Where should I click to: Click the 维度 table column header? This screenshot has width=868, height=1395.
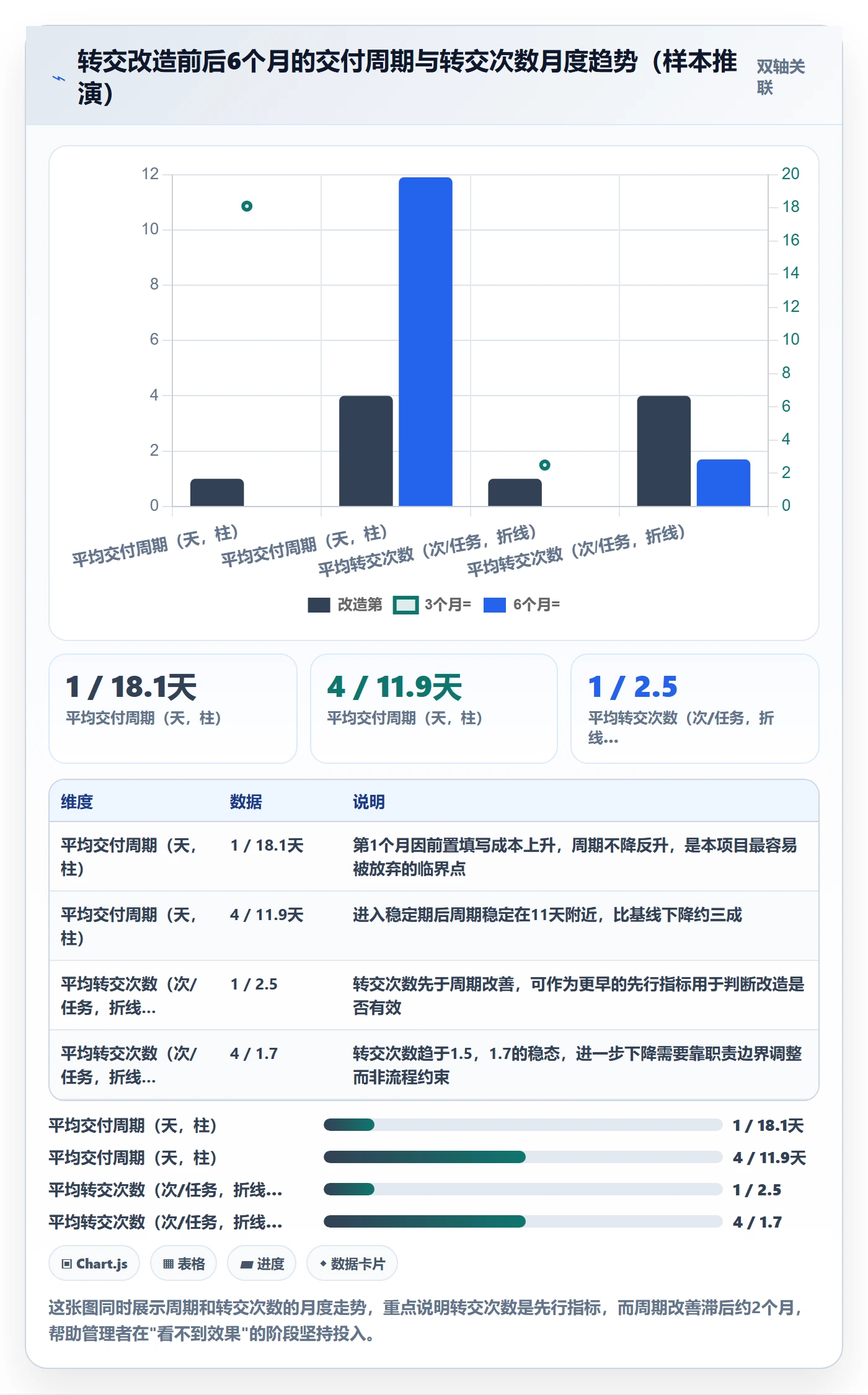[77, 802]
